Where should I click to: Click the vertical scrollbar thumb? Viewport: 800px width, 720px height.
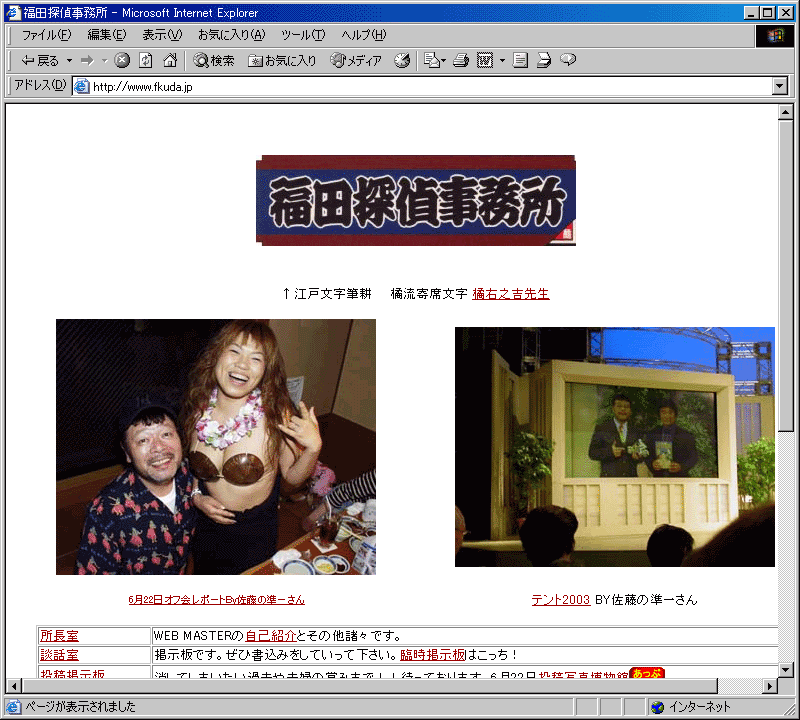coord(786,276)
